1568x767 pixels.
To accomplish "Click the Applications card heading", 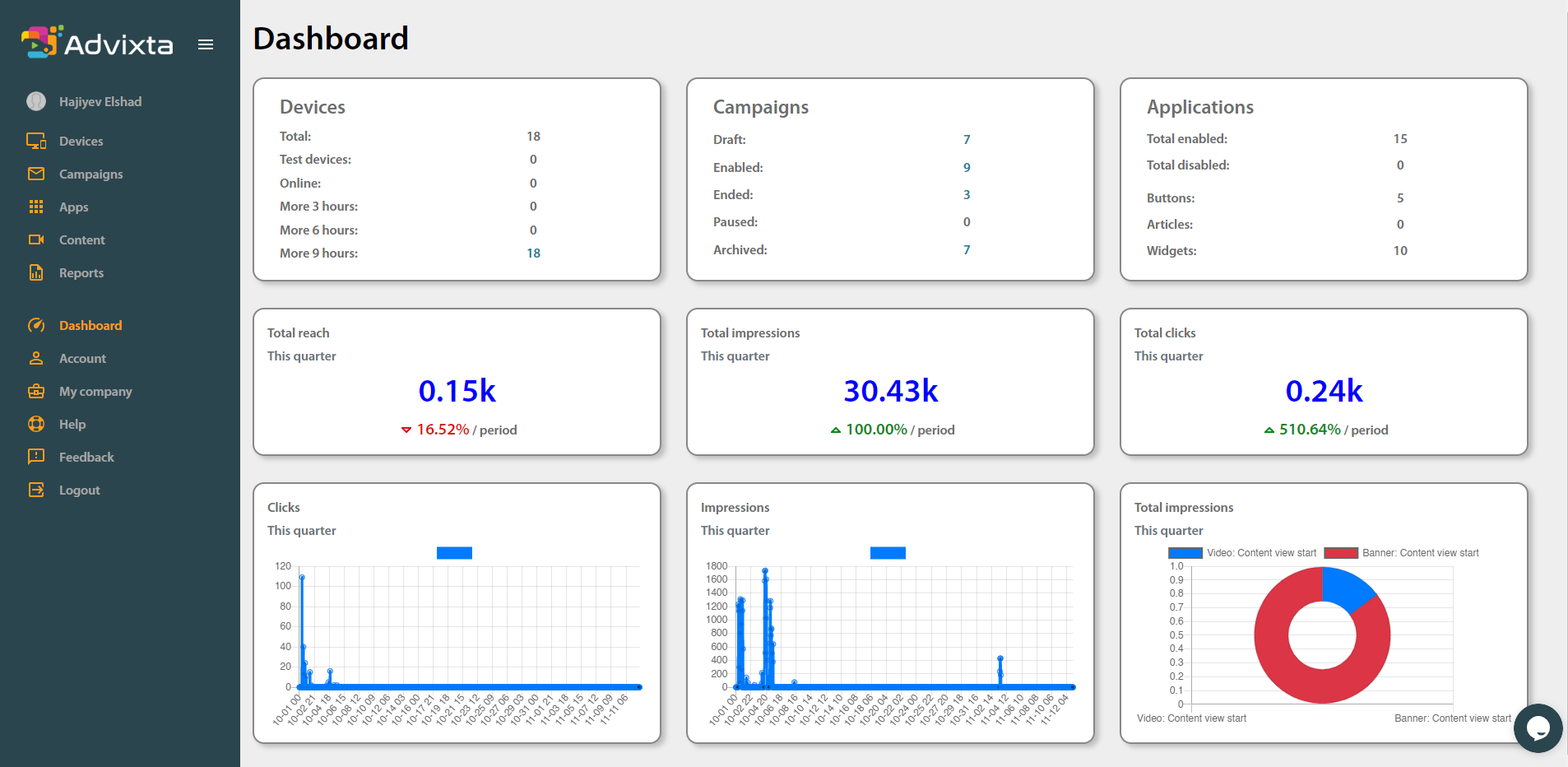I will click(1200, 107).
